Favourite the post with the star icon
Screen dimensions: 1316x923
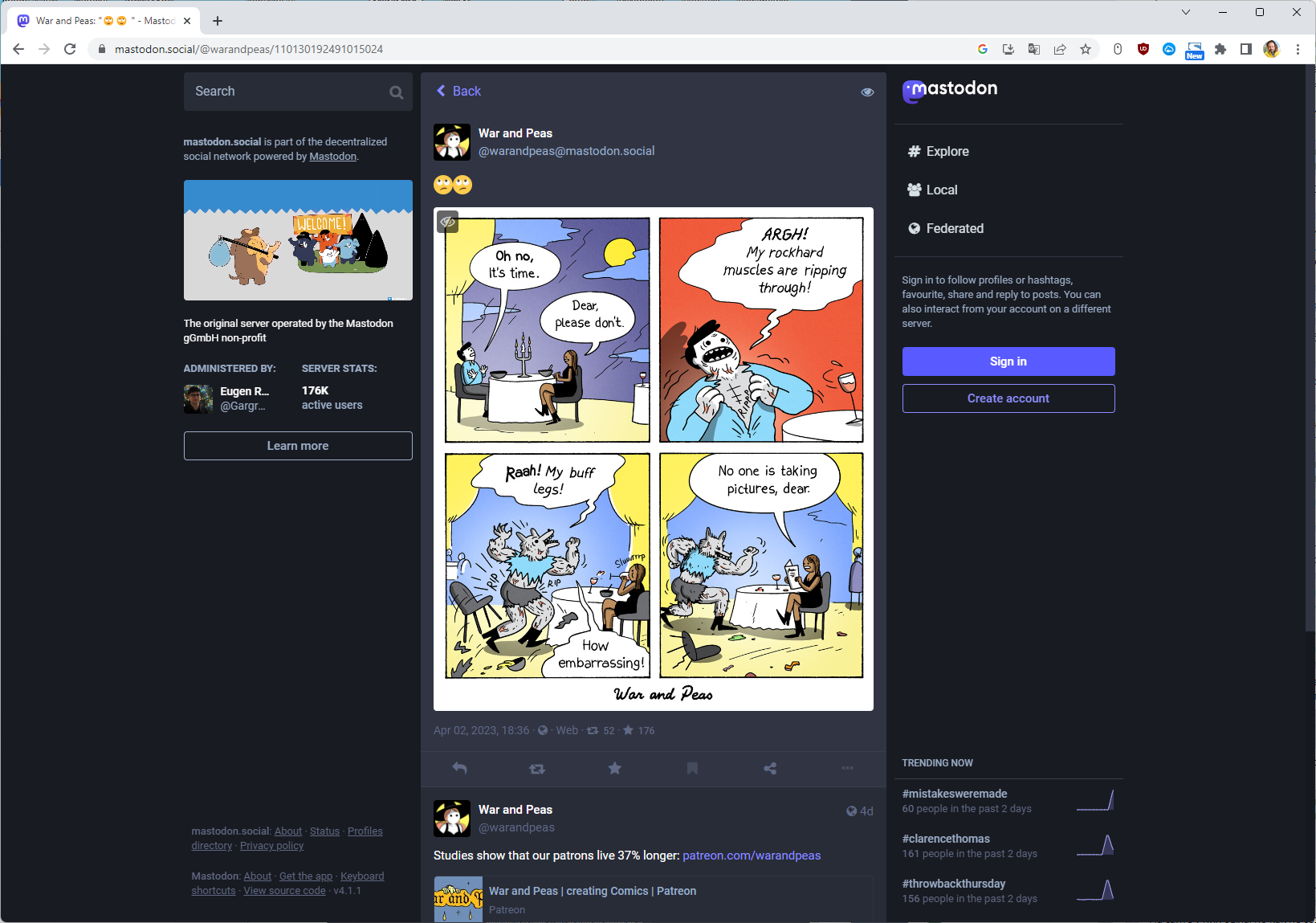[x=615, y=768]
